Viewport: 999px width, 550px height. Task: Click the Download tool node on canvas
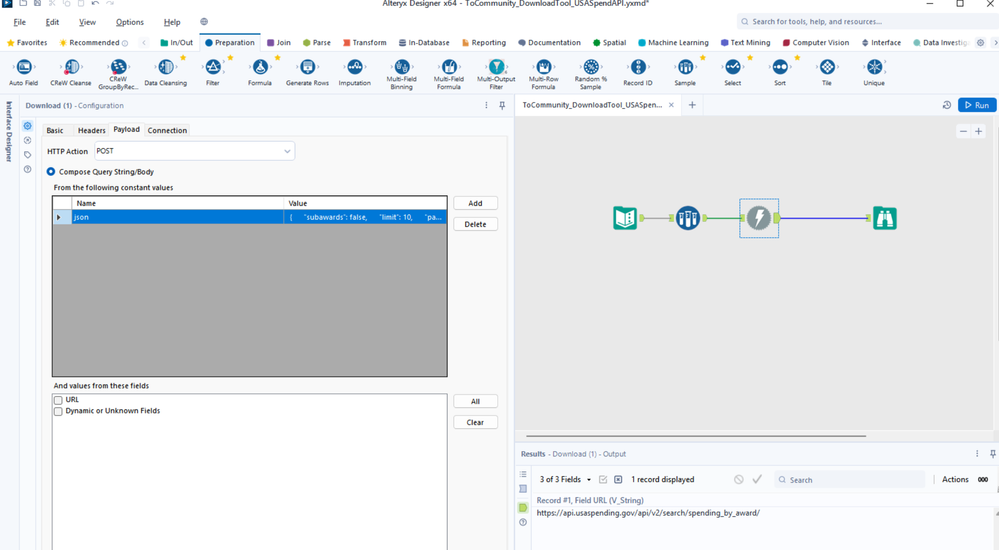(x=758, y=218)
